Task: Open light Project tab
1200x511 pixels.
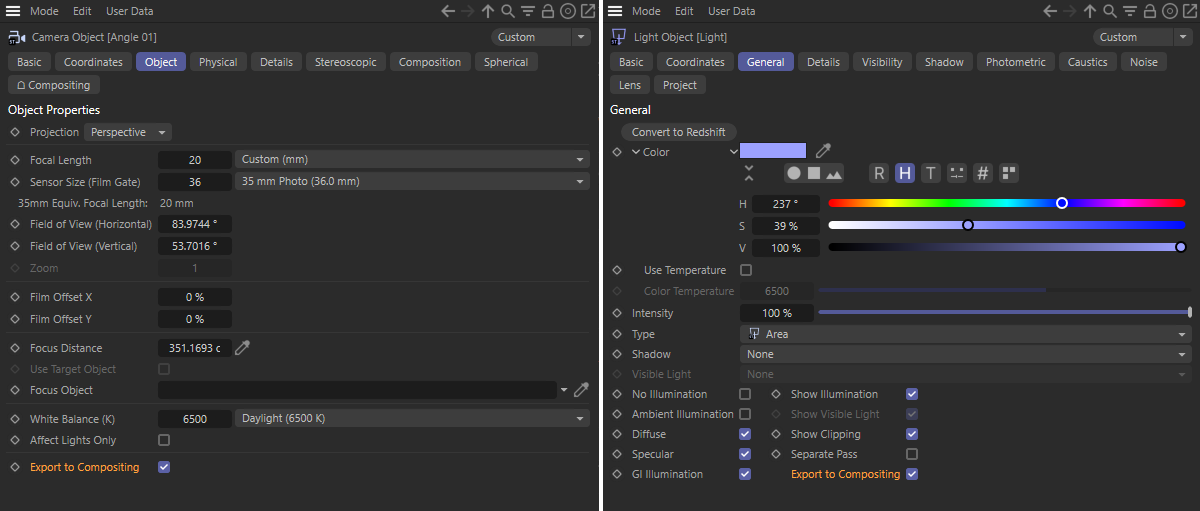Action: click(680, 85)
